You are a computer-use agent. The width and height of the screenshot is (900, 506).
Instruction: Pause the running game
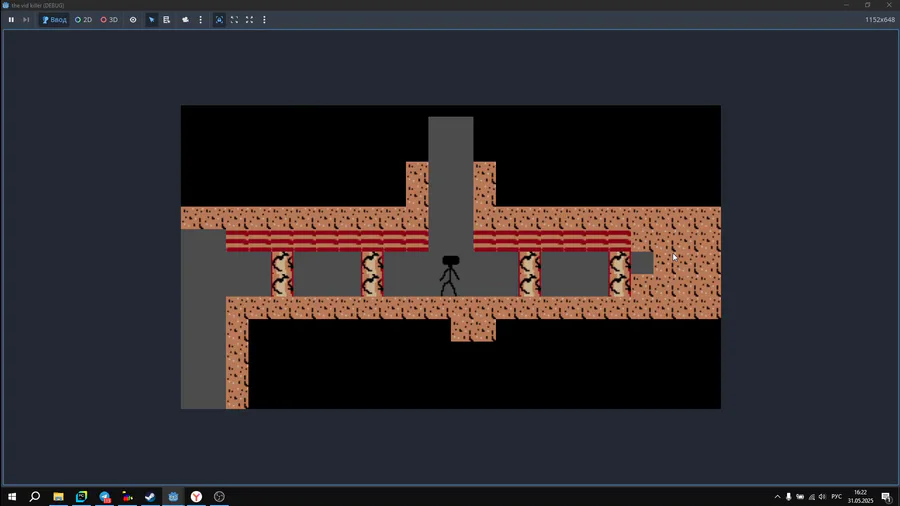11,20
